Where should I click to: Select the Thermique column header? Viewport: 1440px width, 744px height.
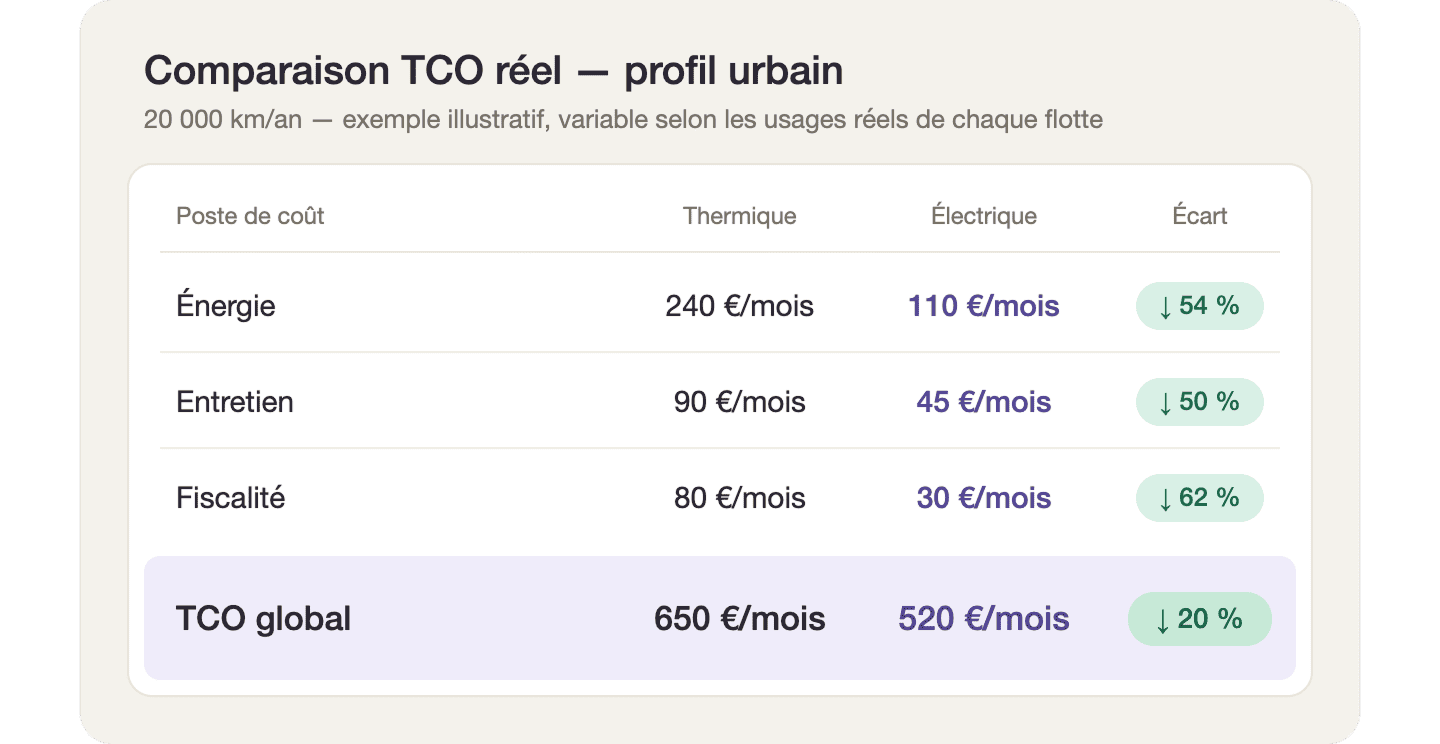739,216
